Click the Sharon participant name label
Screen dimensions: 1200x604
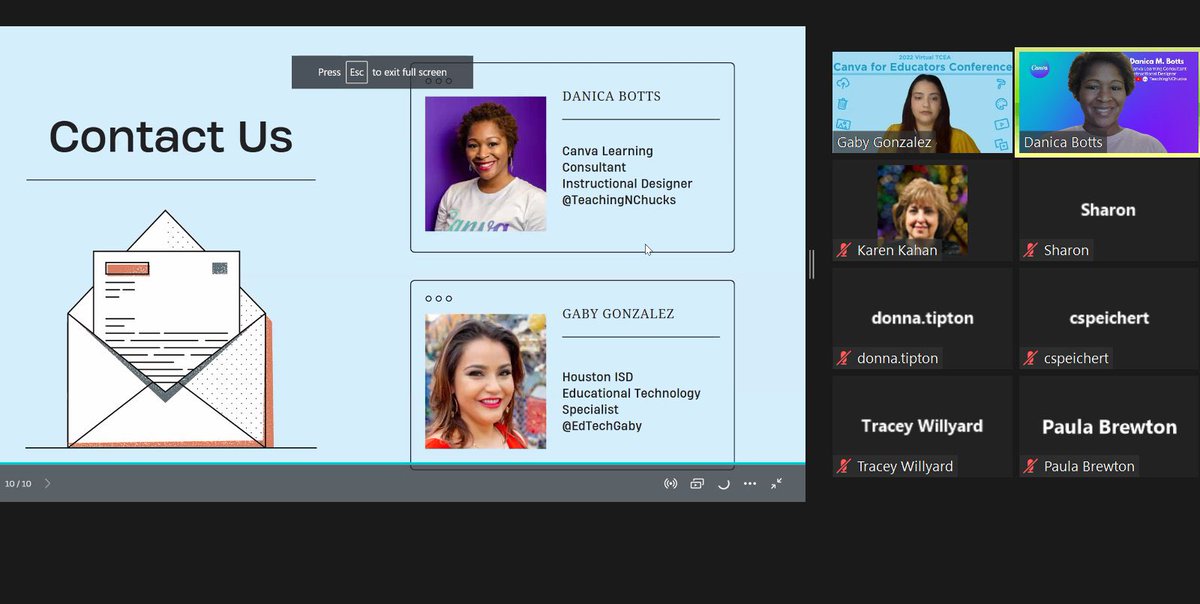click(1066, 250)
